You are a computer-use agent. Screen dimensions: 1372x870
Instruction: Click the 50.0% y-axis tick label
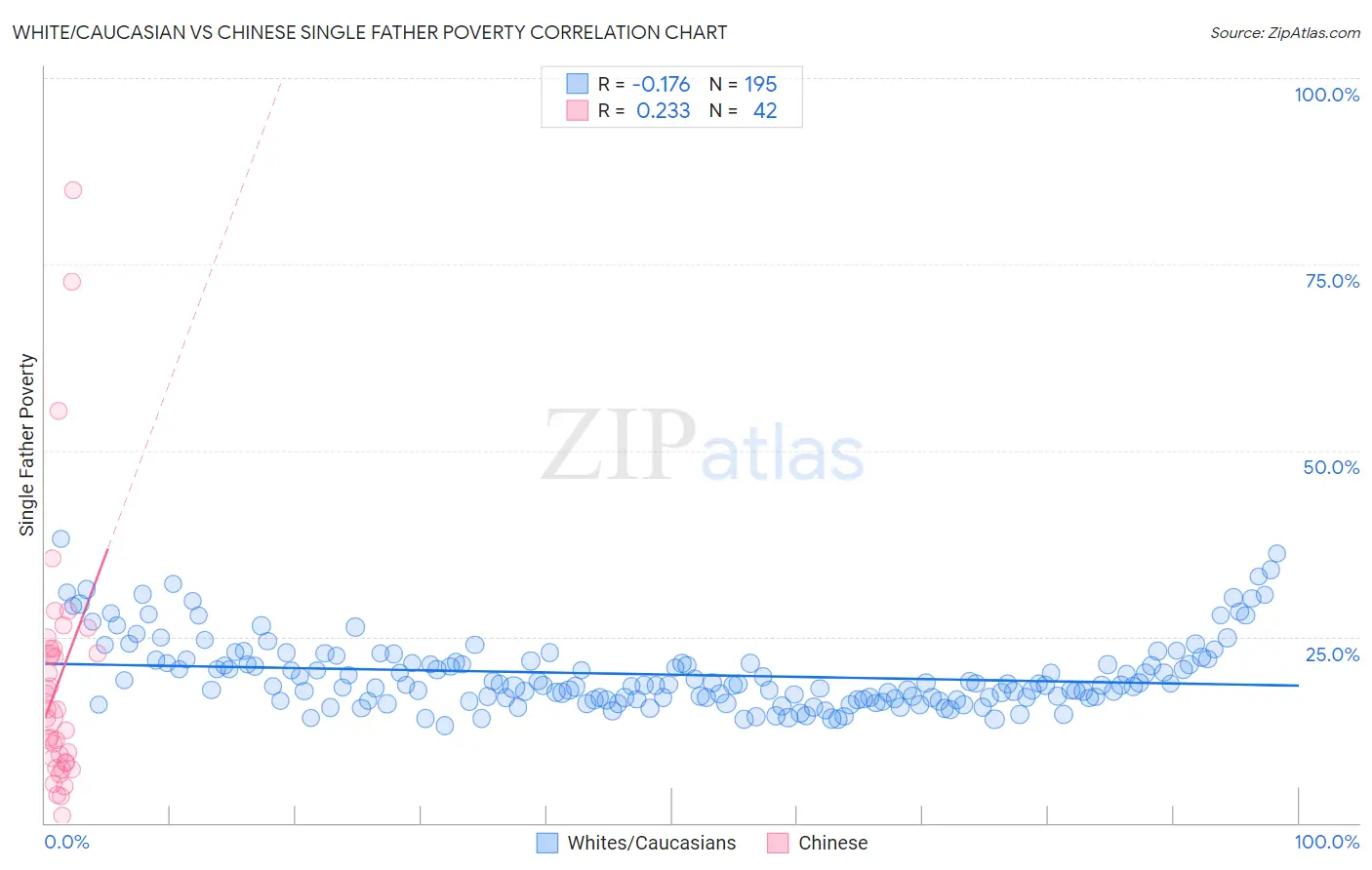(x=1331, y=467)
